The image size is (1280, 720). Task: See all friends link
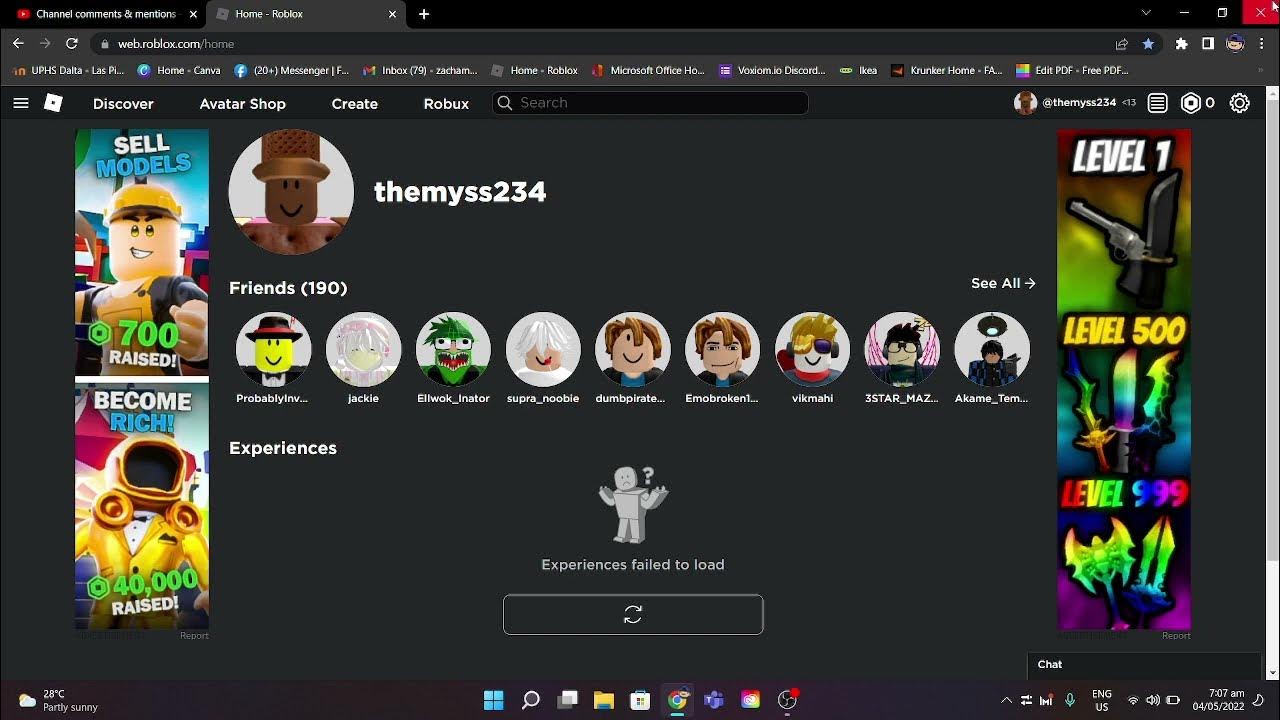1003,283
